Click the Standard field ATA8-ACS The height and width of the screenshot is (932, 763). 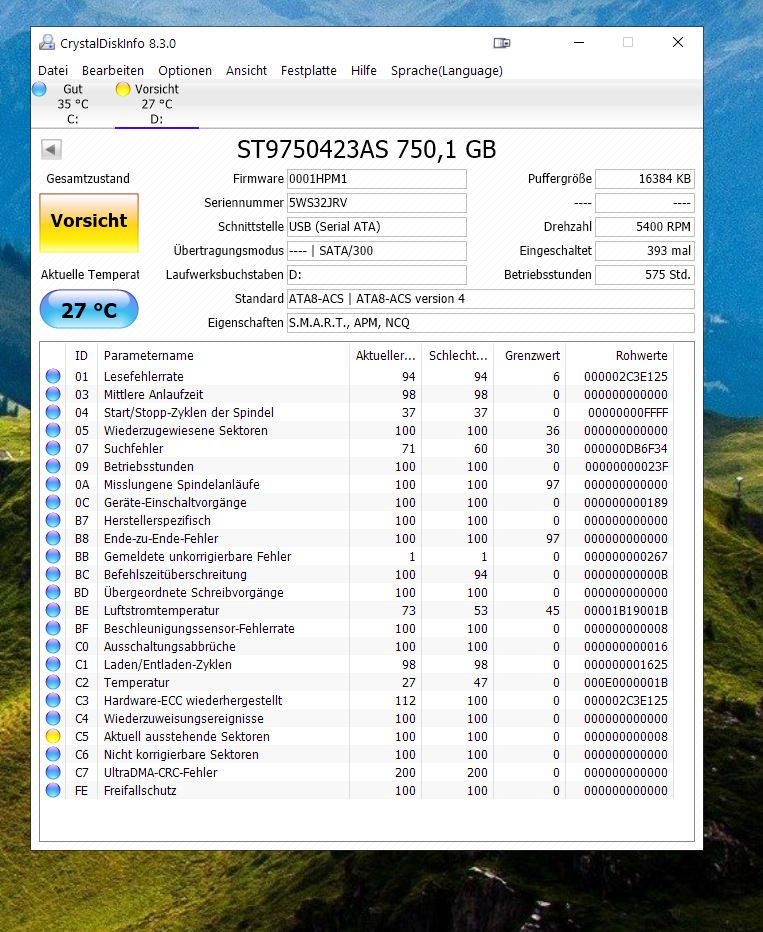click(x=491, y=298)
